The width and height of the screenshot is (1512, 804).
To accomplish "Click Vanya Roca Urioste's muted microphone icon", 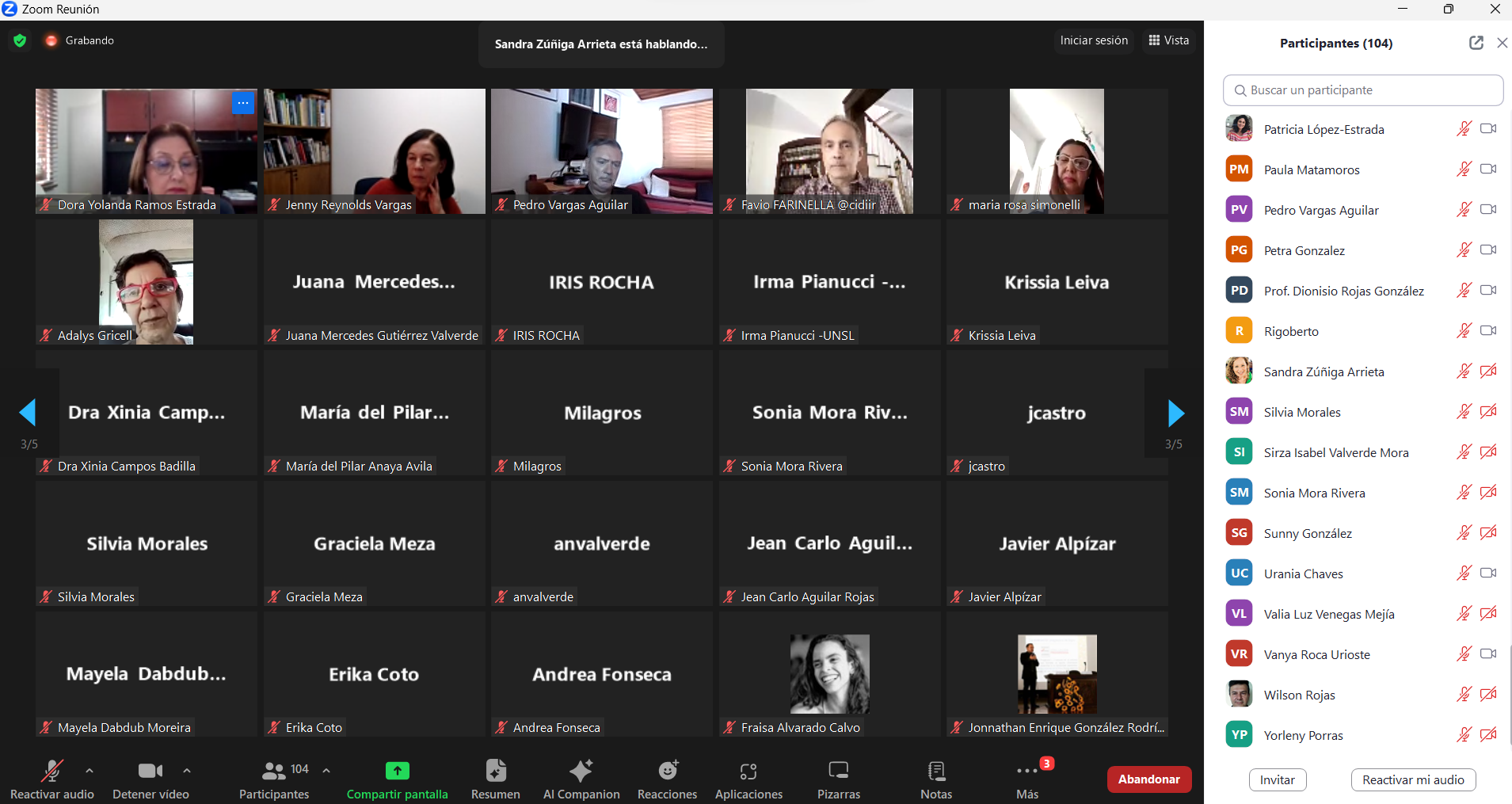I will pyautogui.click(x=1464, y=653).
